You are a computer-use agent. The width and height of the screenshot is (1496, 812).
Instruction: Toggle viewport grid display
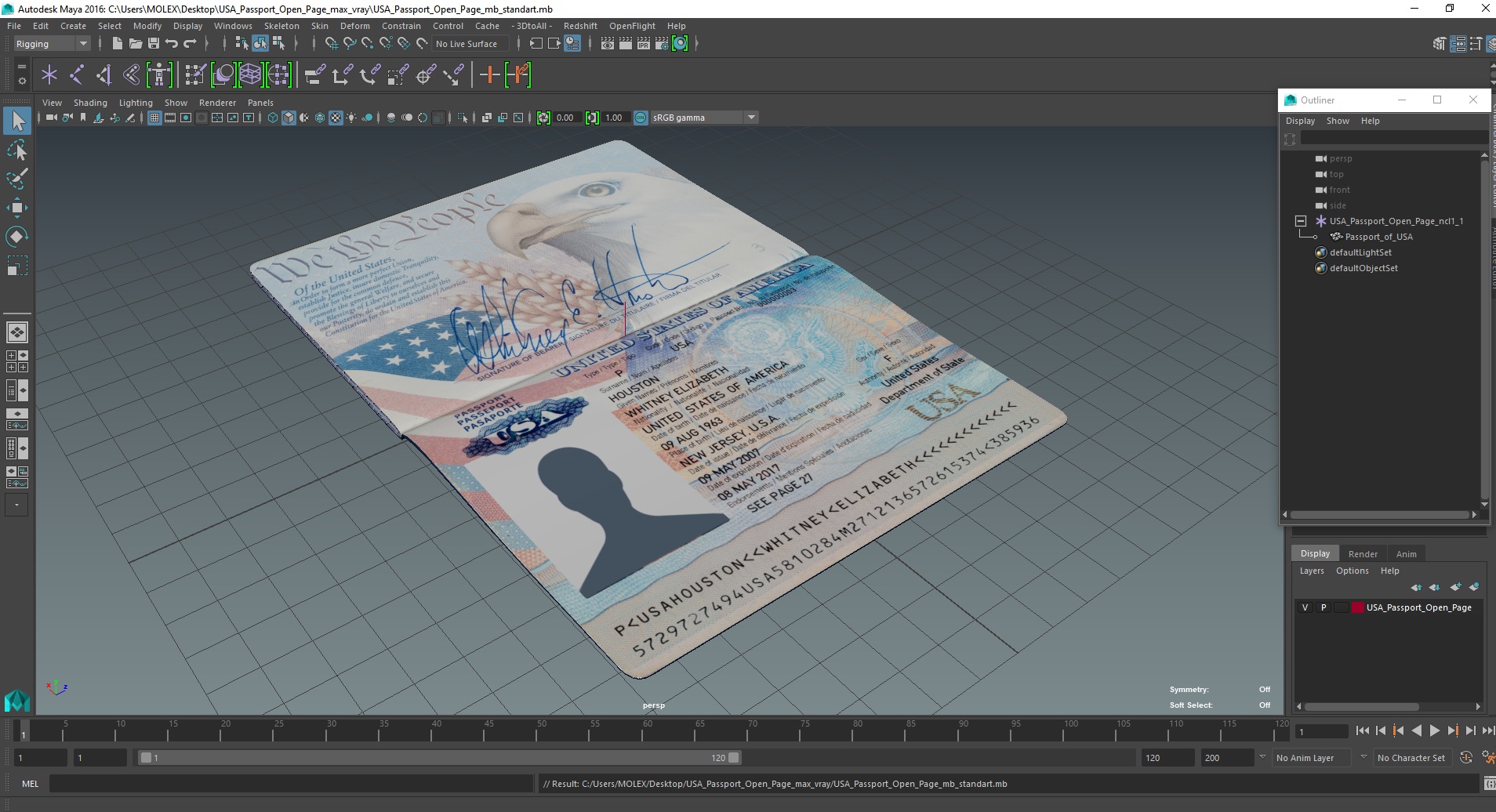point(154,118)
